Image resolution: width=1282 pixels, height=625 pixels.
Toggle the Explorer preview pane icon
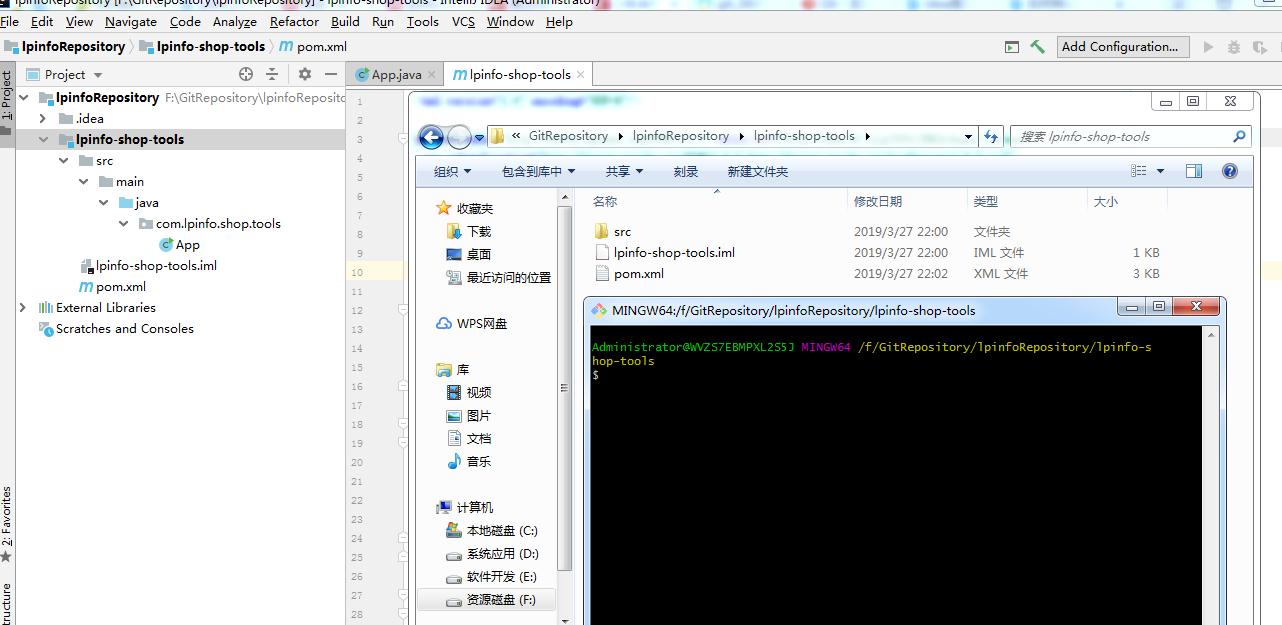1193,171
